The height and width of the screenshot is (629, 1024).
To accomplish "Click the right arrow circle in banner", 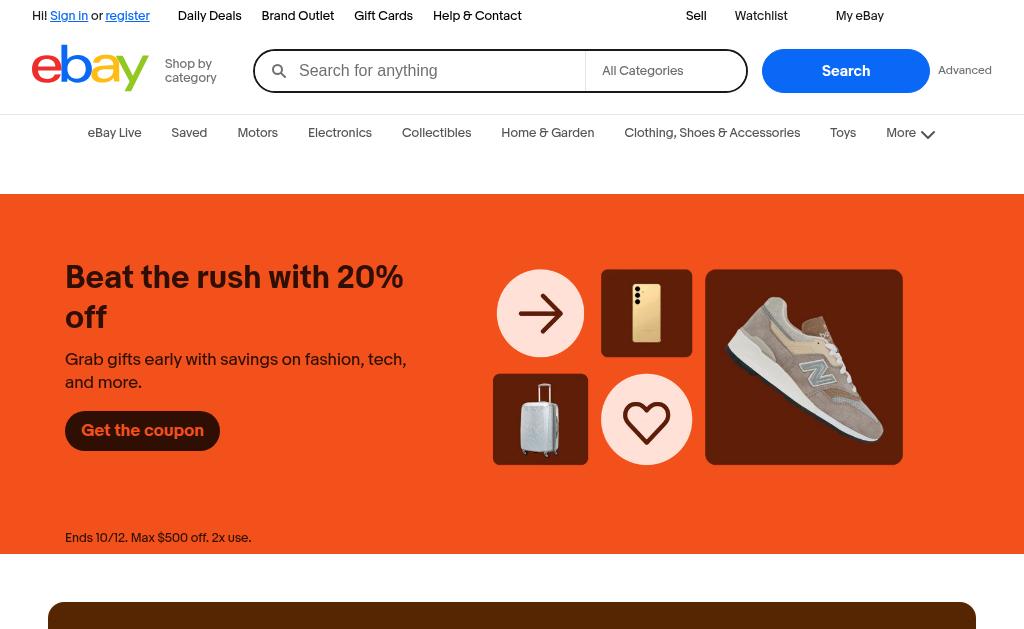I will click(x=540, y=313).
